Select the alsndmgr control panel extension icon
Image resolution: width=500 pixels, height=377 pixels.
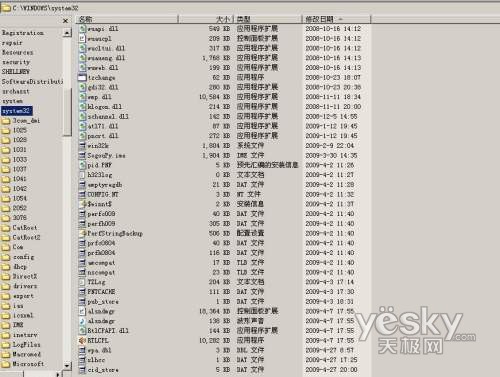tap(82, 311)
